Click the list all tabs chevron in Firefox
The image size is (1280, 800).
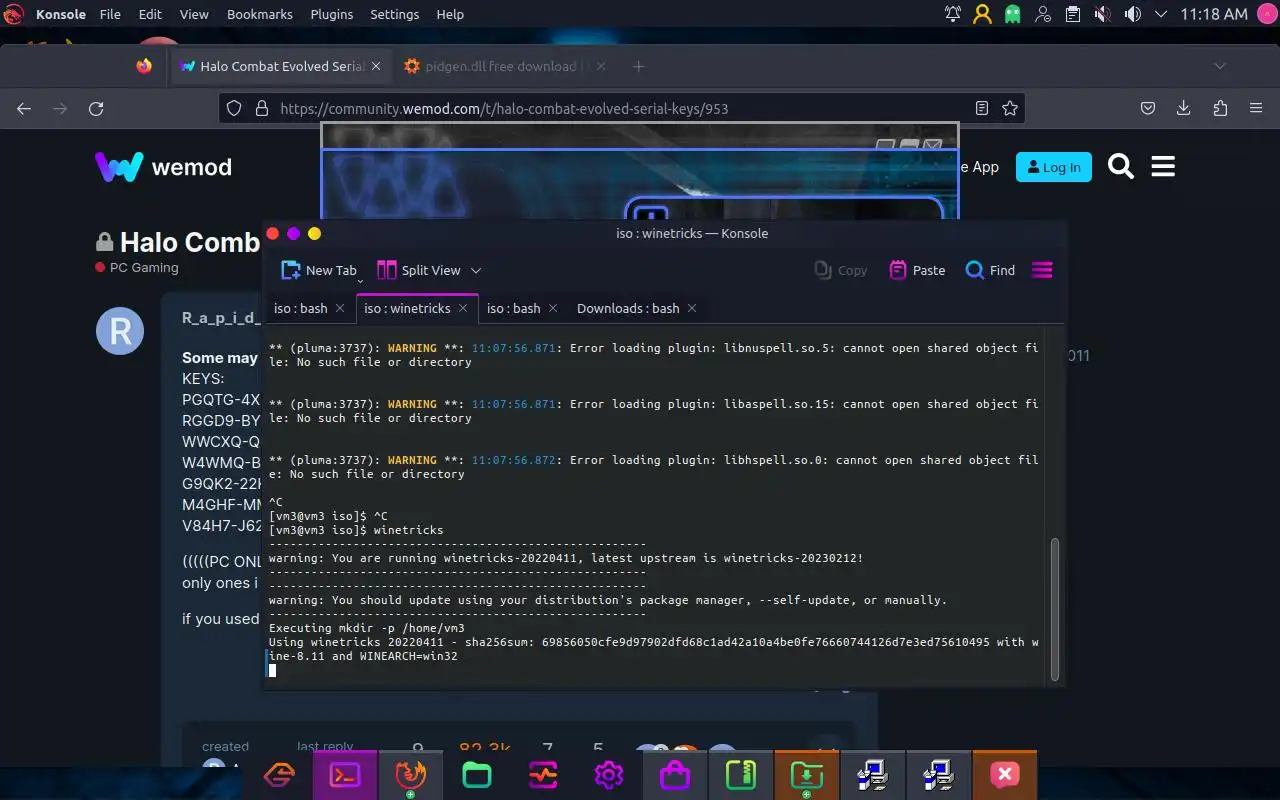tap(1219, 66)
